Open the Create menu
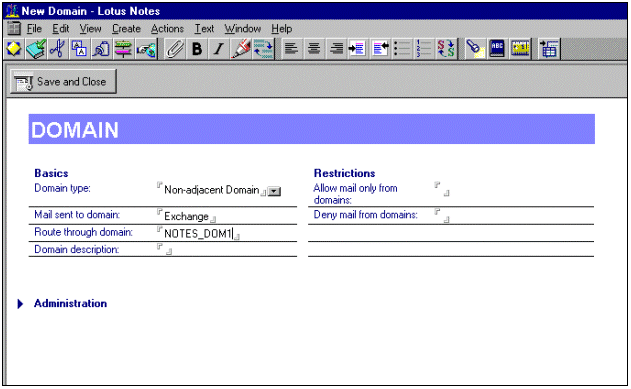Screen dimensions: 631x389 126,29
